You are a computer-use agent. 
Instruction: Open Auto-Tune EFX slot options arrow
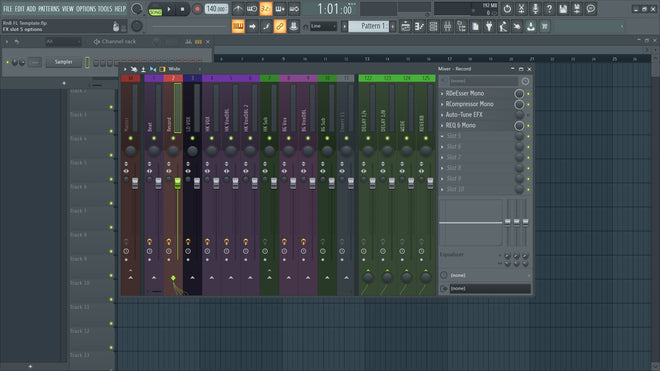click(442, 115)
